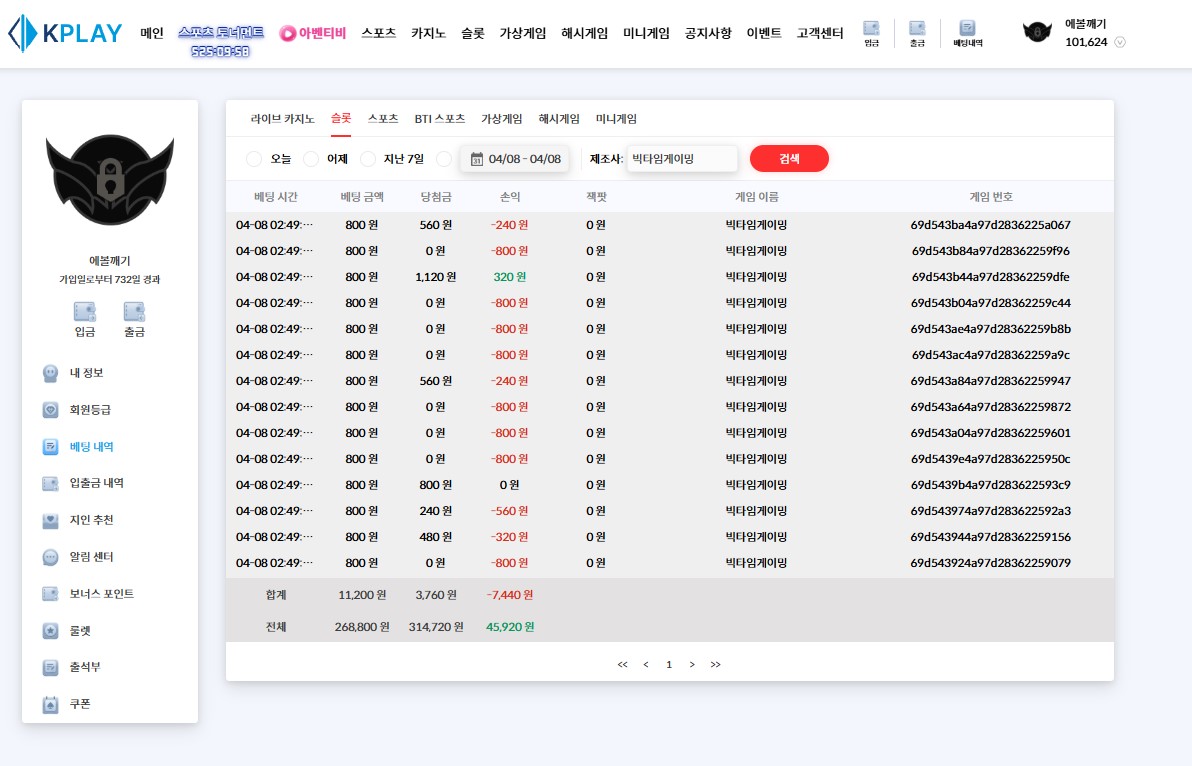Open 아벤티비 link in top navigation

pos(313,33)
